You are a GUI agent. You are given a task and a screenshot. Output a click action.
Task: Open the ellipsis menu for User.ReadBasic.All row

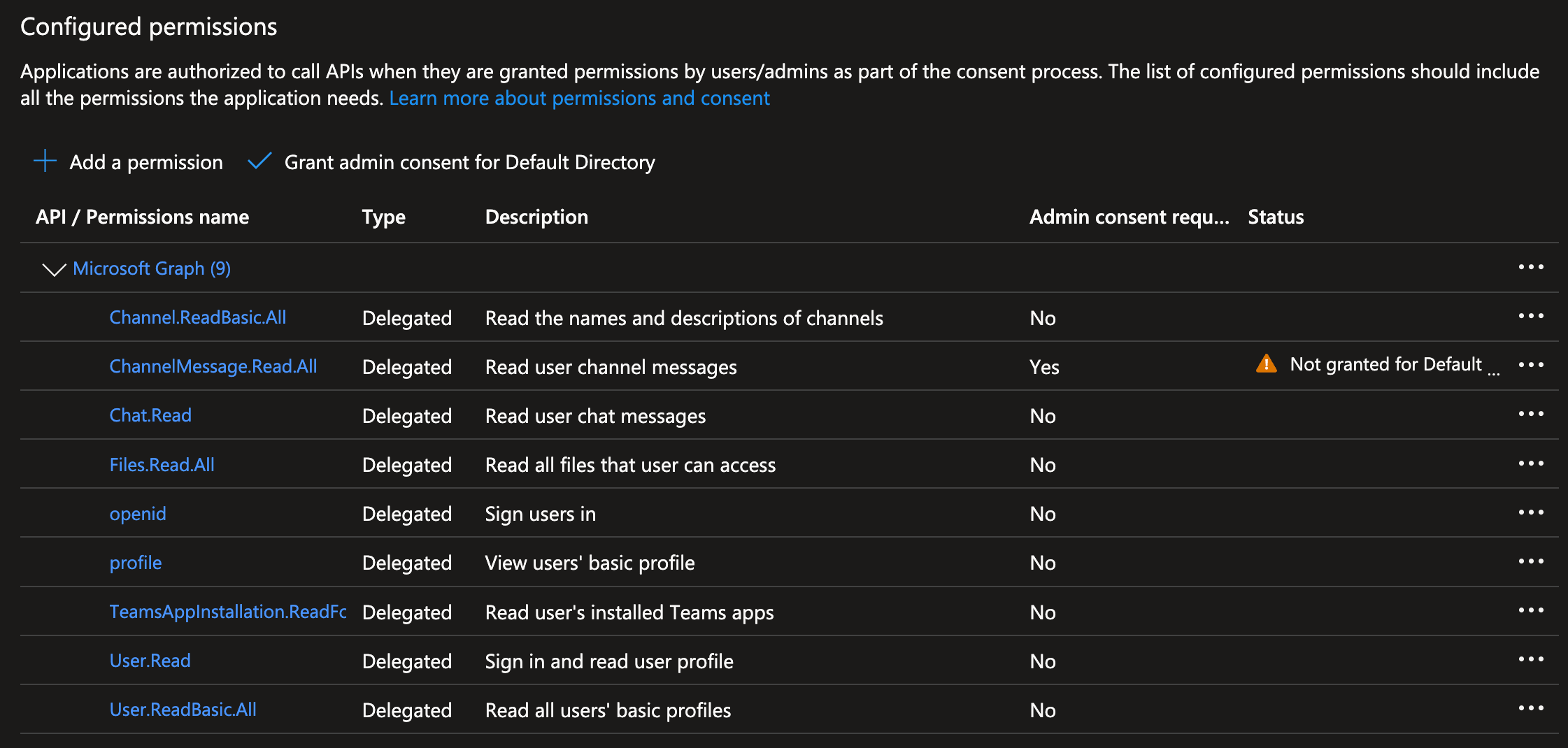coord(1530,708)
